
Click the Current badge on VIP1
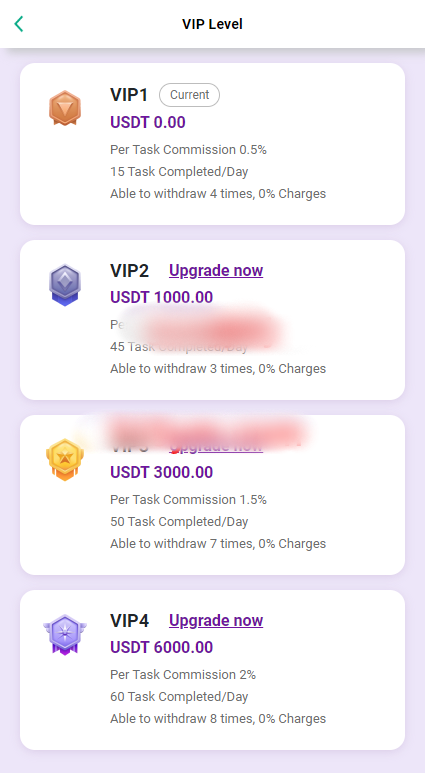[189, 95]
